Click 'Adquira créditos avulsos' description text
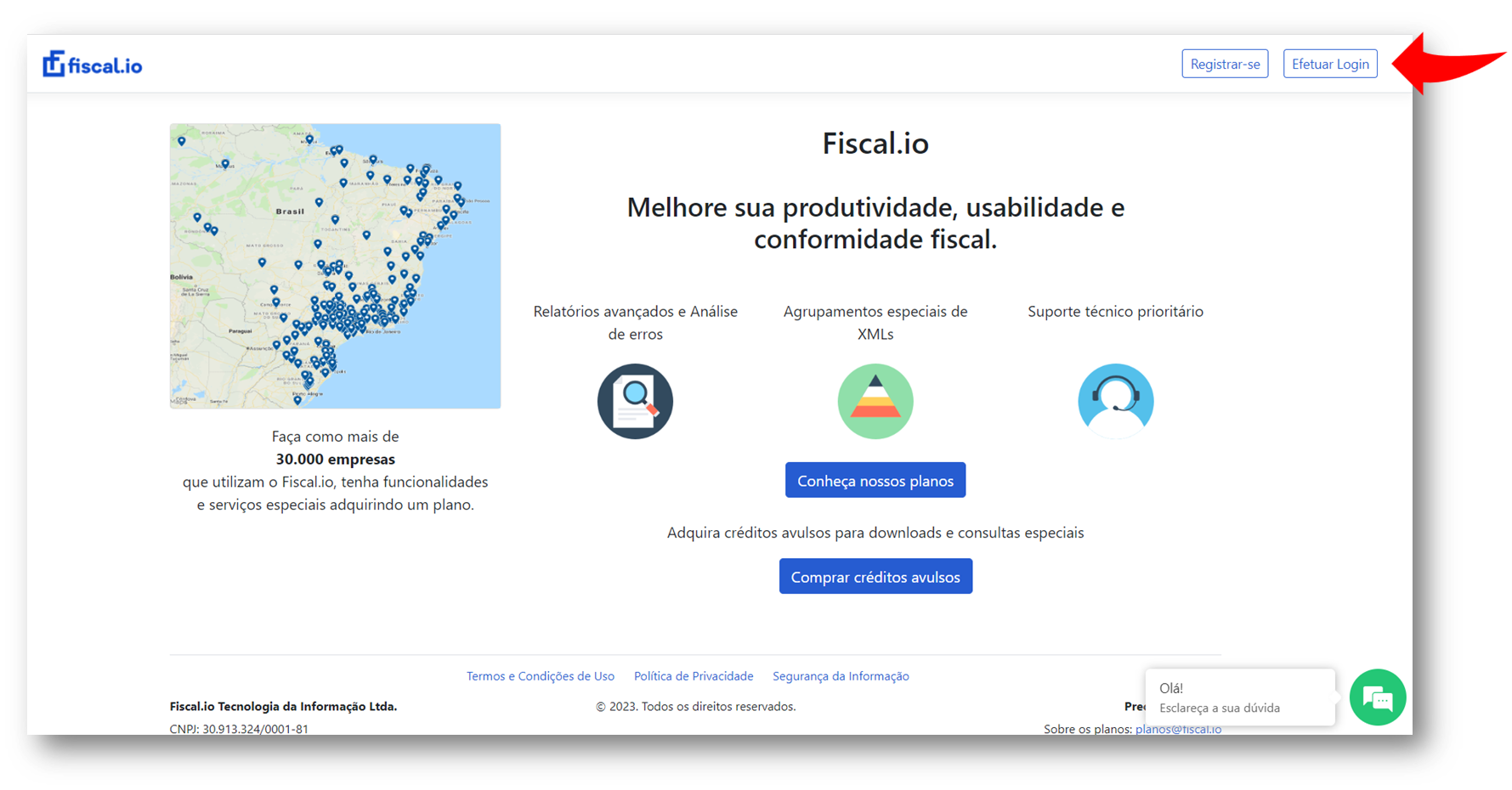Viewport: 1512px width, 790px height. 875,533
